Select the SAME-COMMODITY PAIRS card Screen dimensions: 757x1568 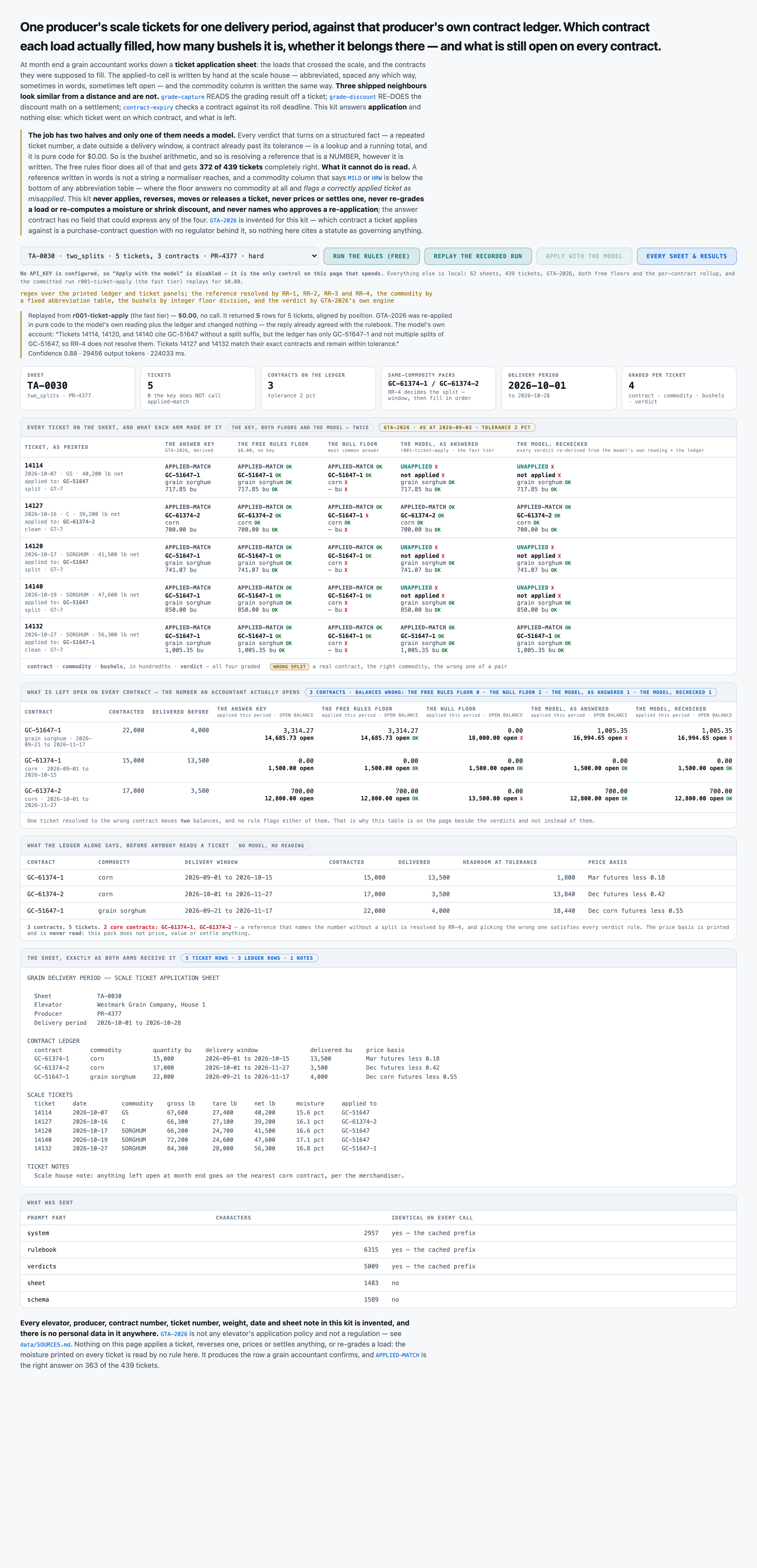click(439, 388)
